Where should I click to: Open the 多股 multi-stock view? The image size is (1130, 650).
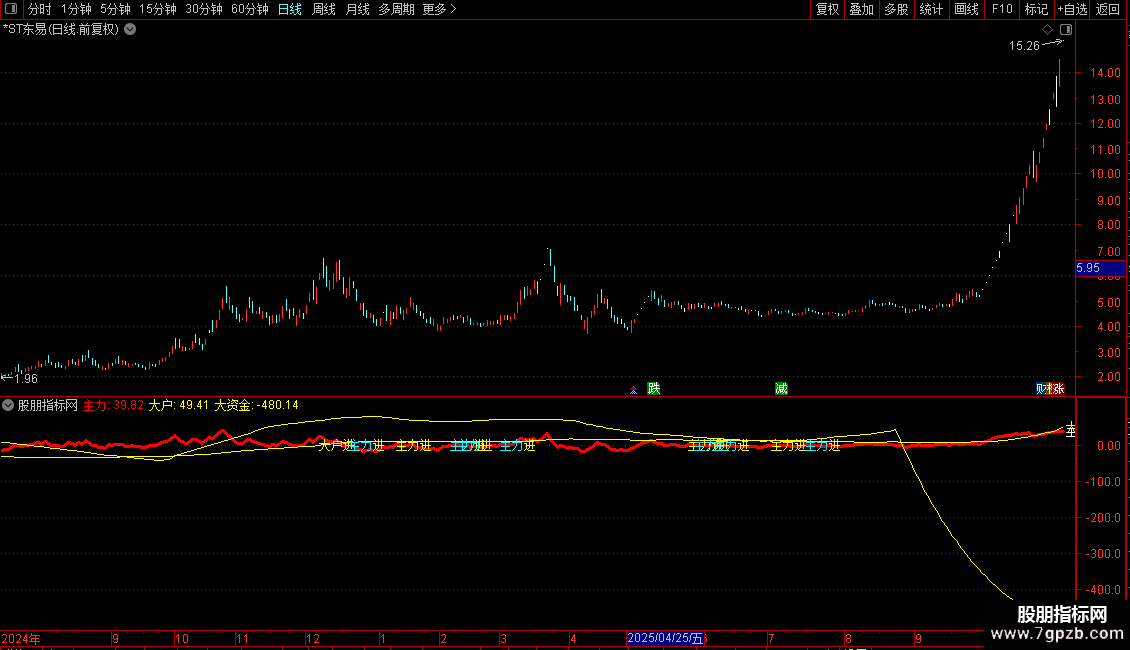(897, 9)
